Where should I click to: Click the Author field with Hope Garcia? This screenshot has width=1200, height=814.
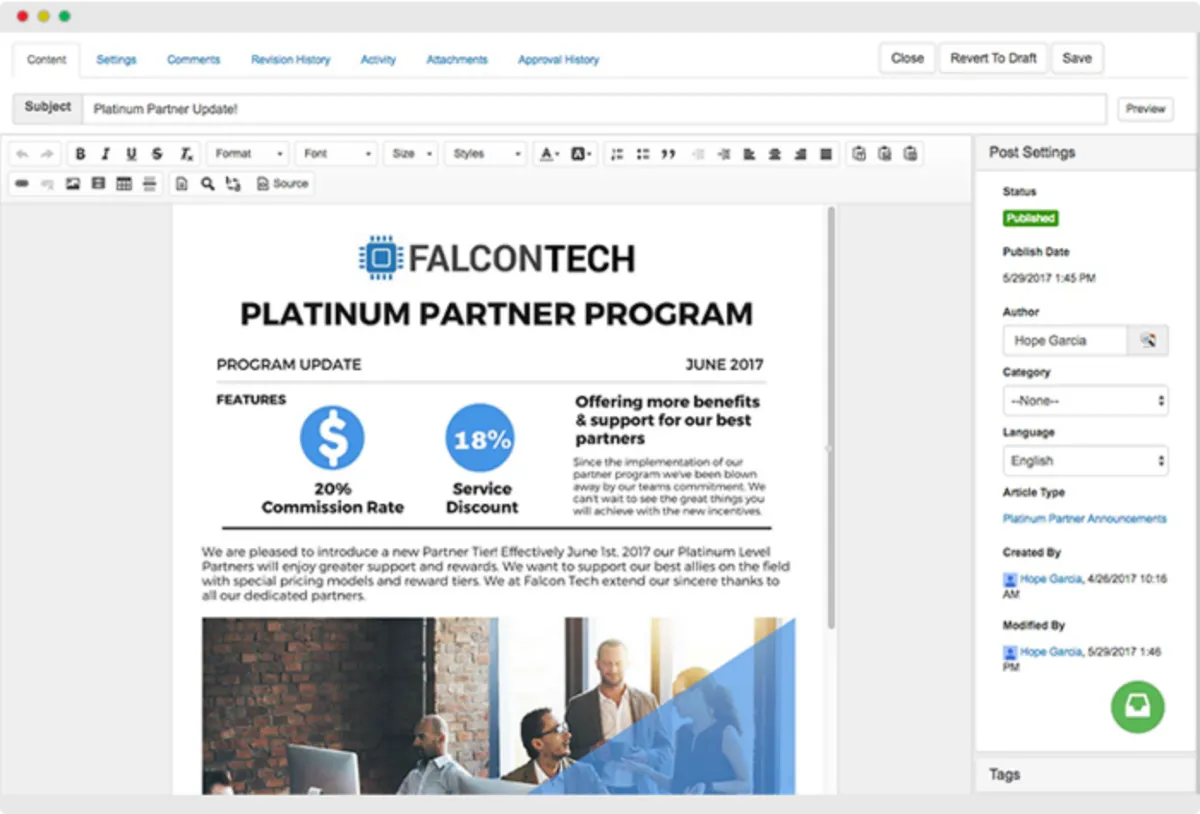click(1065, 340)
